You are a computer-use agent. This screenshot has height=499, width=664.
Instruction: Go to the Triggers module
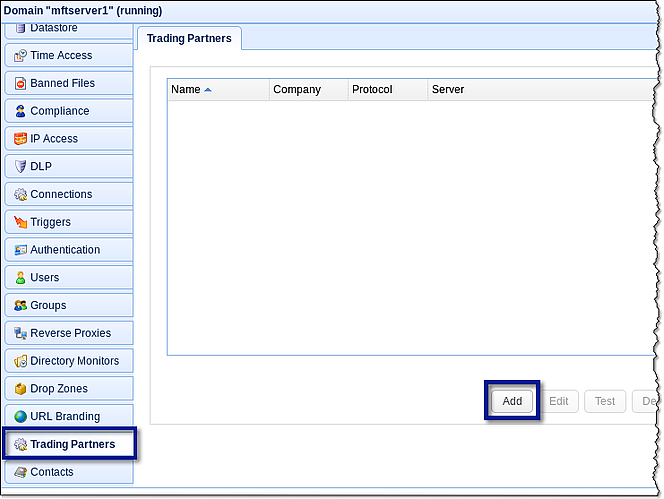tap(69, 222)
